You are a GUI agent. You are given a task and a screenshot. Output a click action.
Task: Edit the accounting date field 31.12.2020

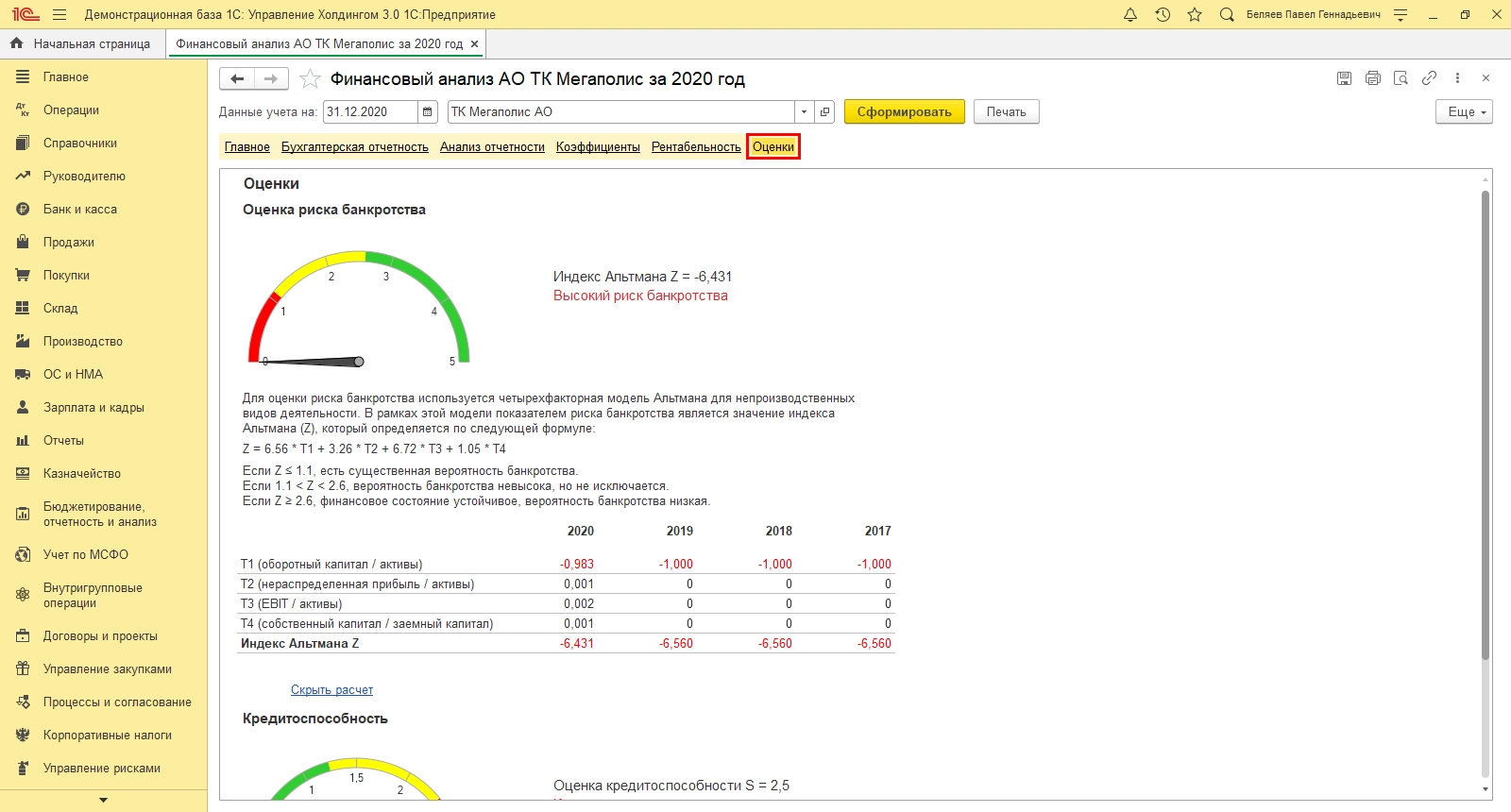point(370,111)
